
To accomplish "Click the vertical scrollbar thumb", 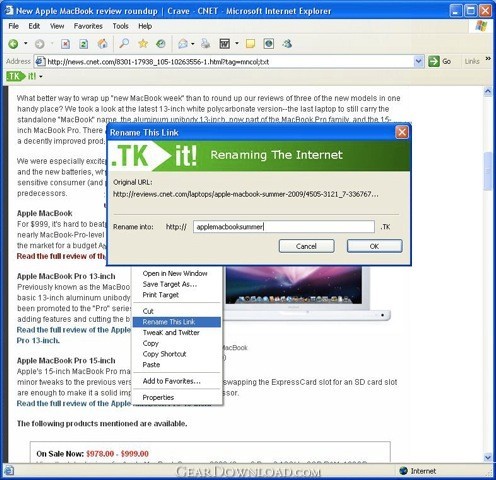I will [488, 171].
